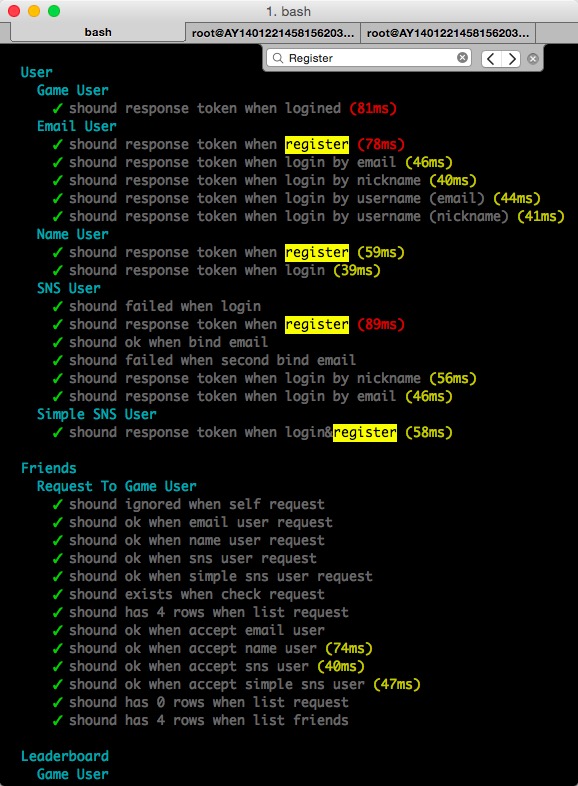Screen dimensions: 578x786
Task: Click the yellow minimize window button
Action: 34,11
